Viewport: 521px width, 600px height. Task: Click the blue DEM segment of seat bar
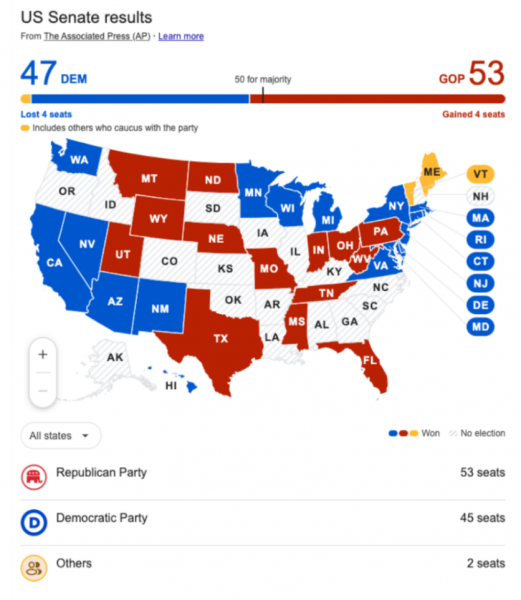(140, 99)
